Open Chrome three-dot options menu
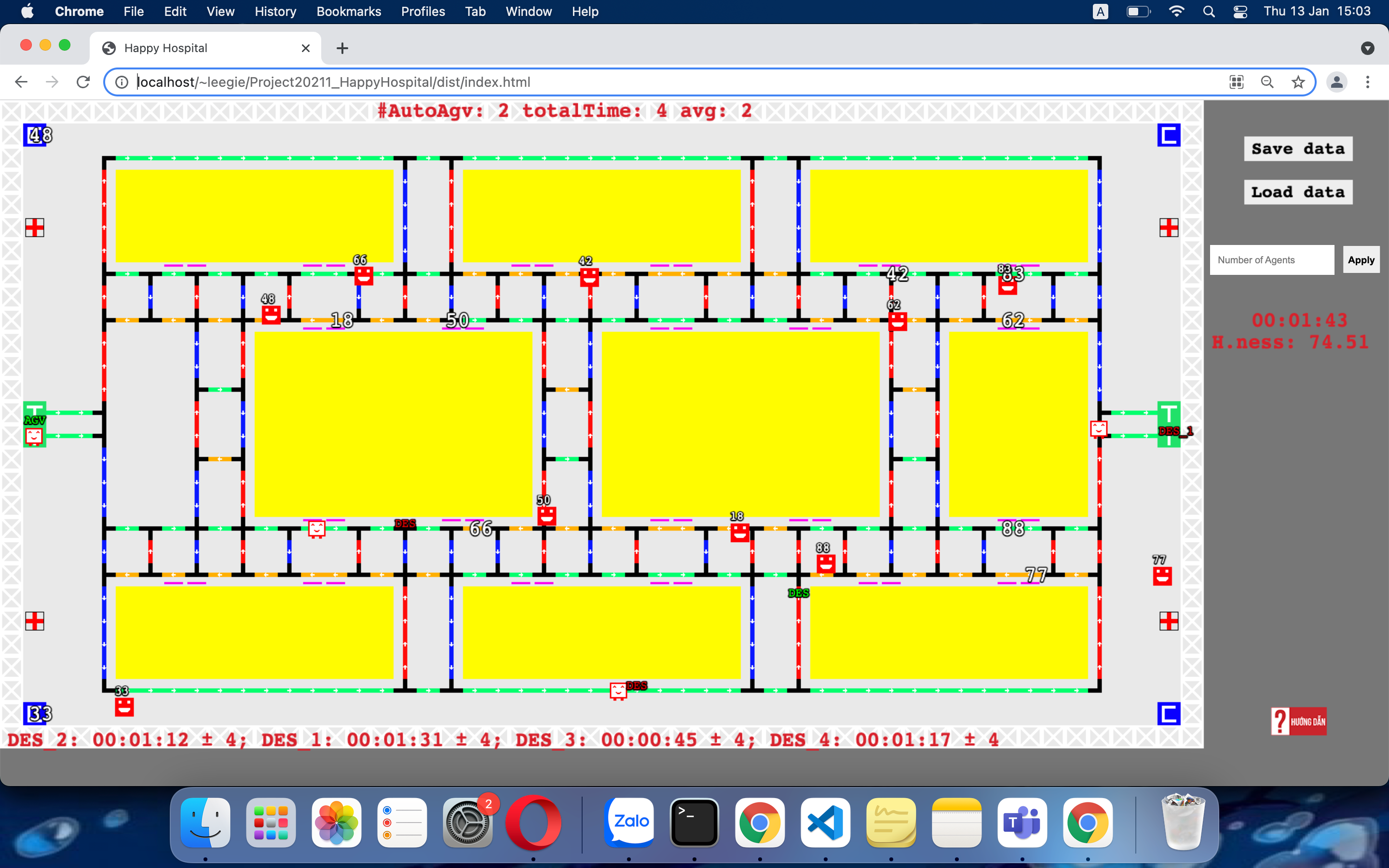This screenshot has height=868, width=1389. 1367,82
